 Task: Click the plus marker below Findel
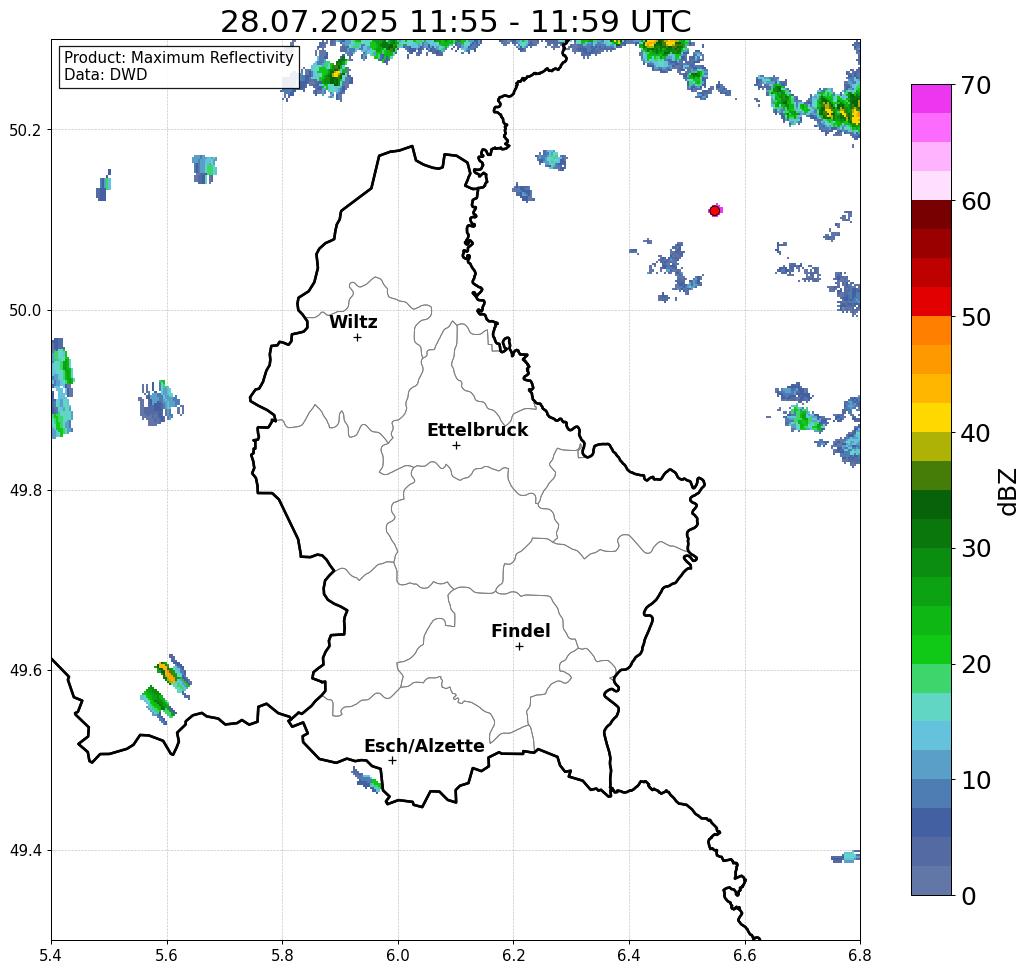[x=519, y=647]
